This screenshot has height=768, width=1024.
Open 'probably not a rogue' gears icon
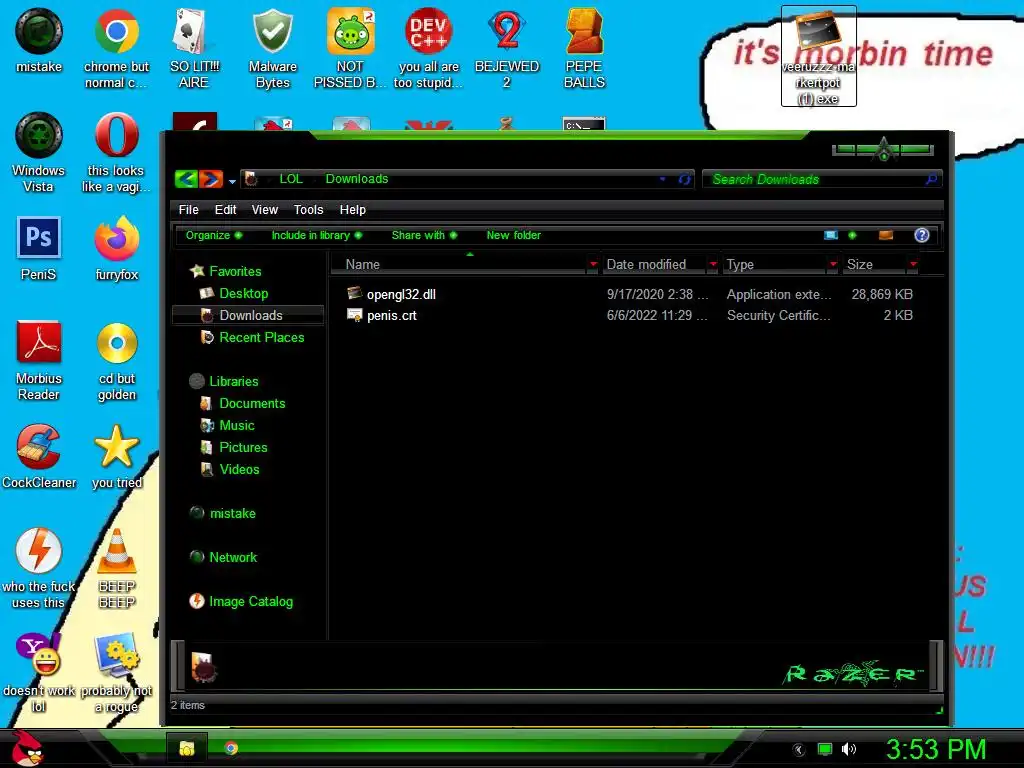pyautogui.click(x=116, y=672)
